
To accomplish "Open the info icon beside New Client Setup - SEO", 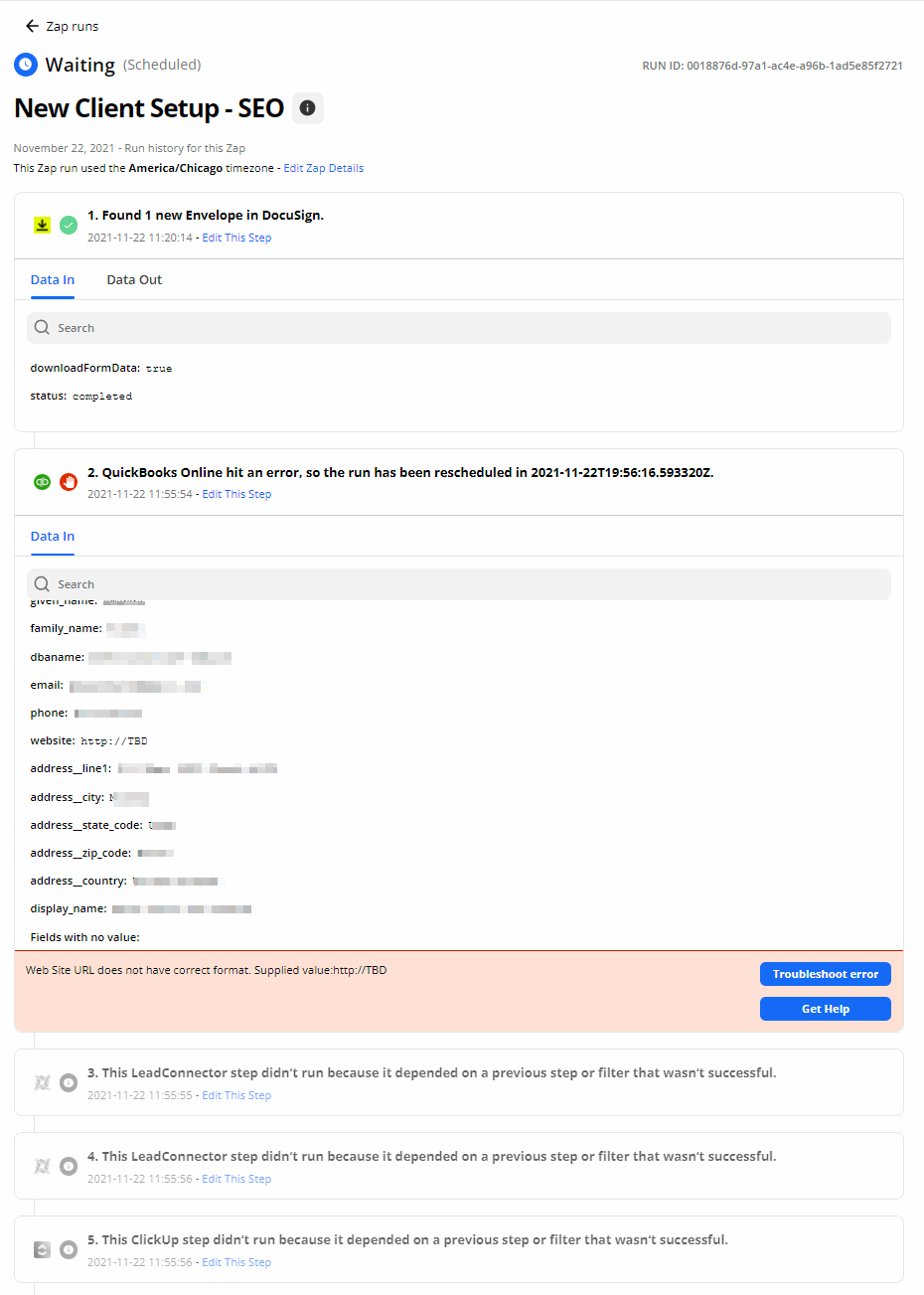I will pos(308,108).
